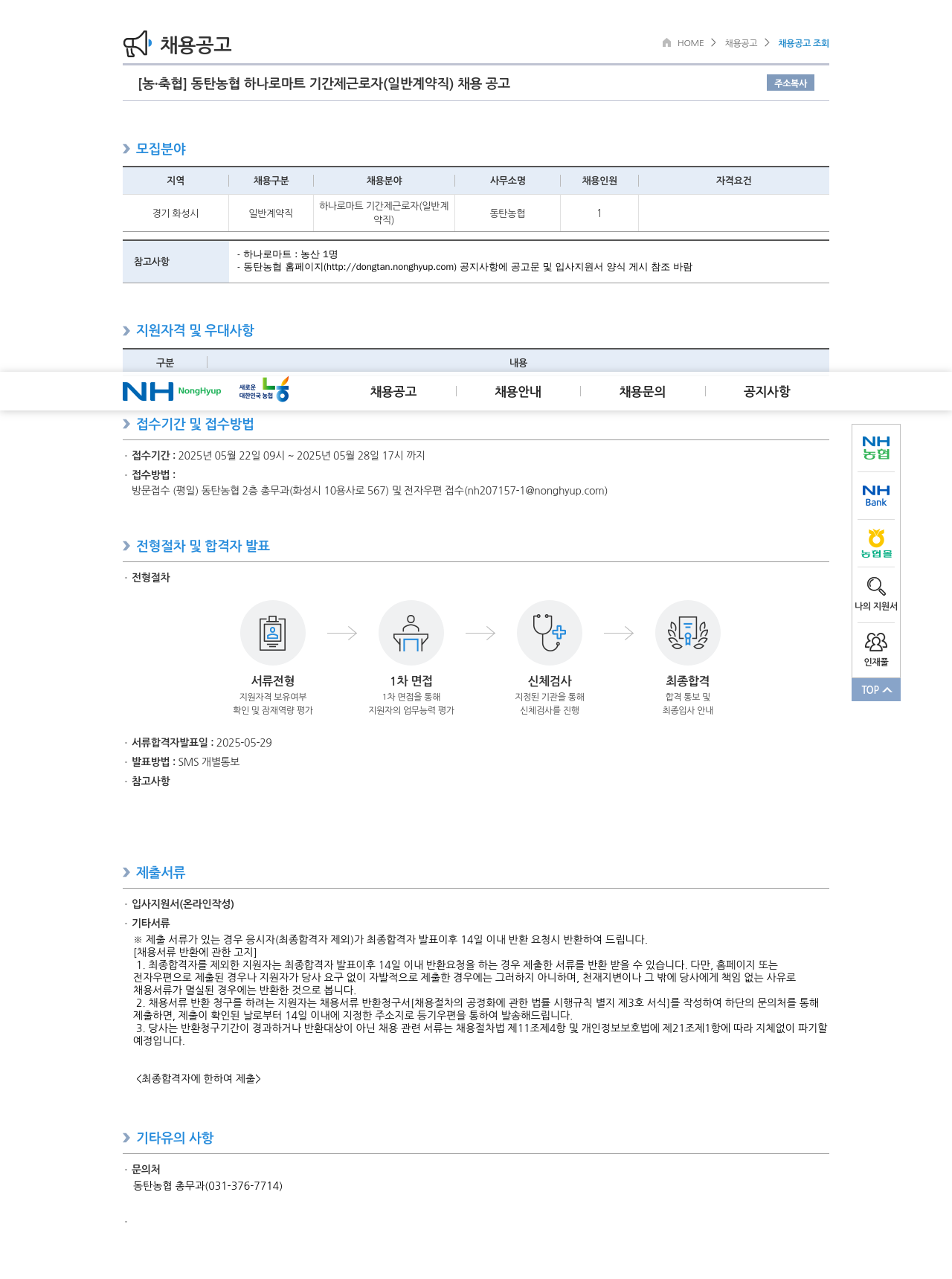952x1279 pixels.
Task: Open the 채용문의 menu
Action: coord(643,391)
